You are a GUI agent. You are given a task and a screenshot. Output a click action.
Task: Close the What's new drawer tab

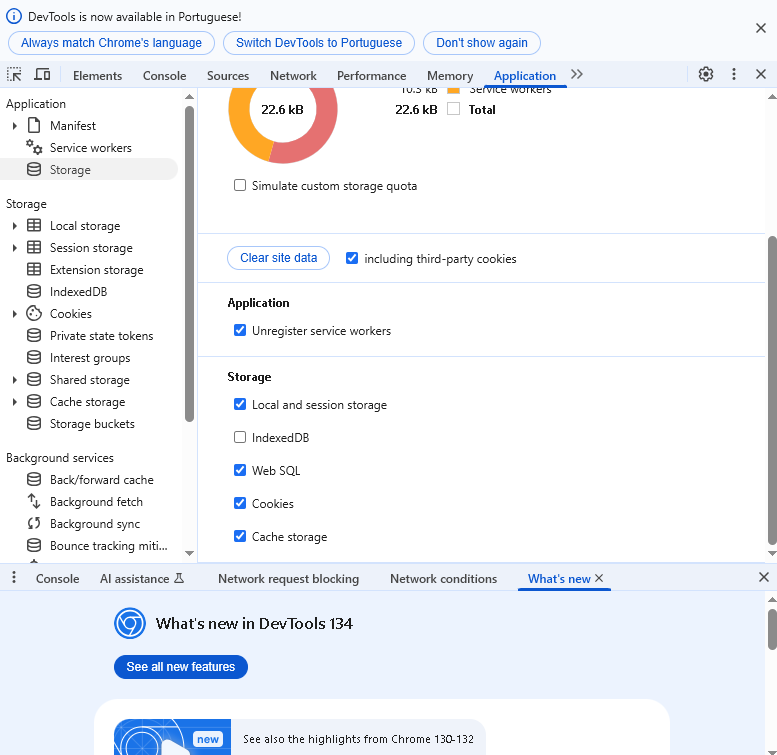pyautogui.click(x=599, y=578)
